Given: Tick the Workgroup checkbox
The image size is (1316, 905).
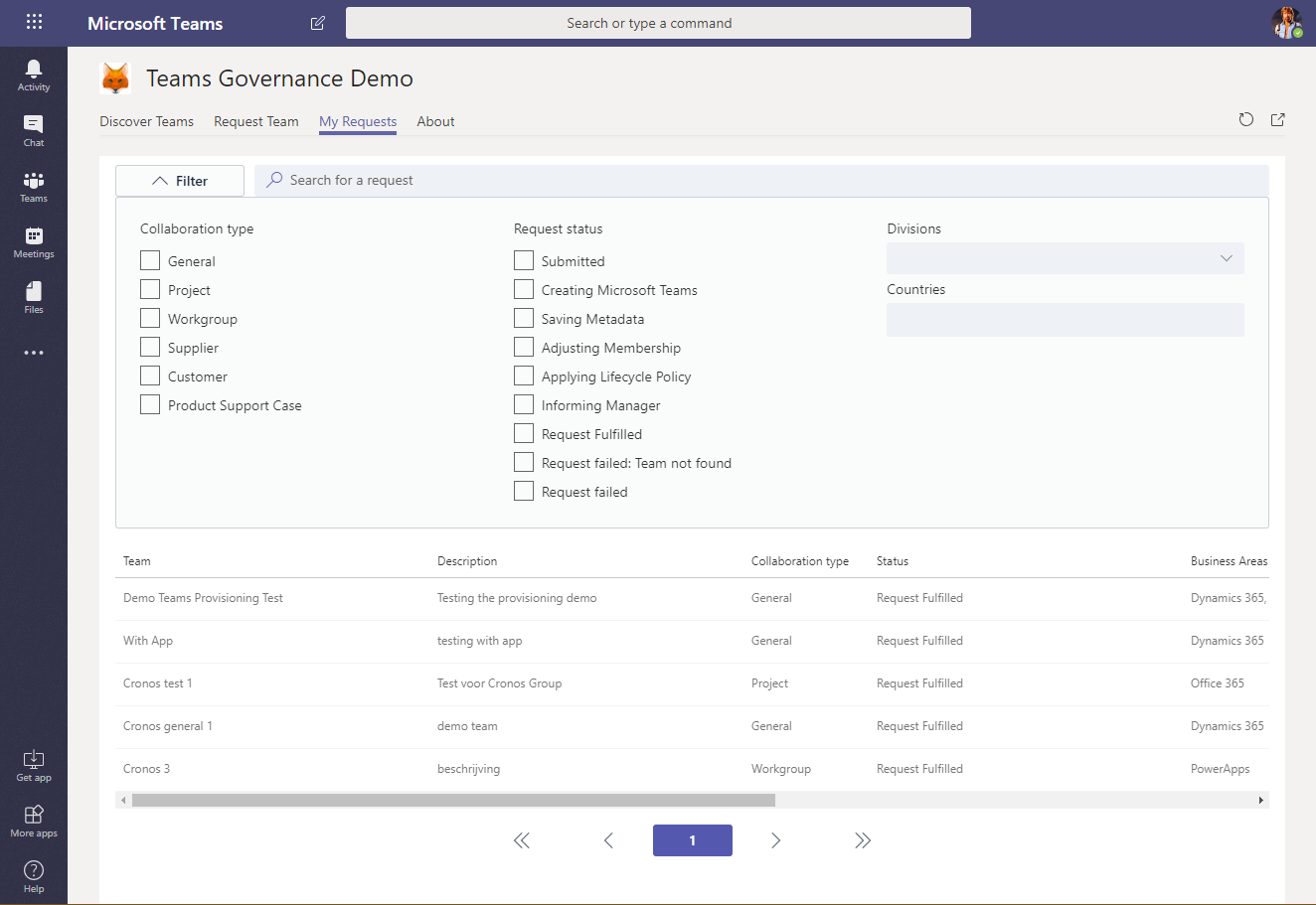Looking at the screenshot, I should (150, 318).
